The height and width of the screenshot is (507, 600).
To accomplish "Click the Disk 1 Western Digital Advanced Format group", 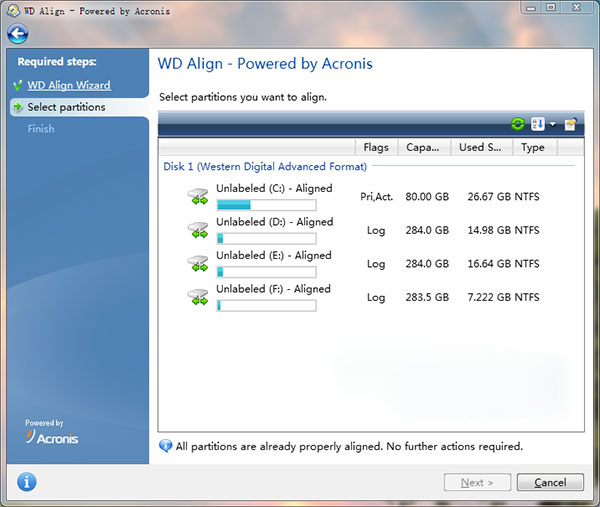I will point(265,166).
